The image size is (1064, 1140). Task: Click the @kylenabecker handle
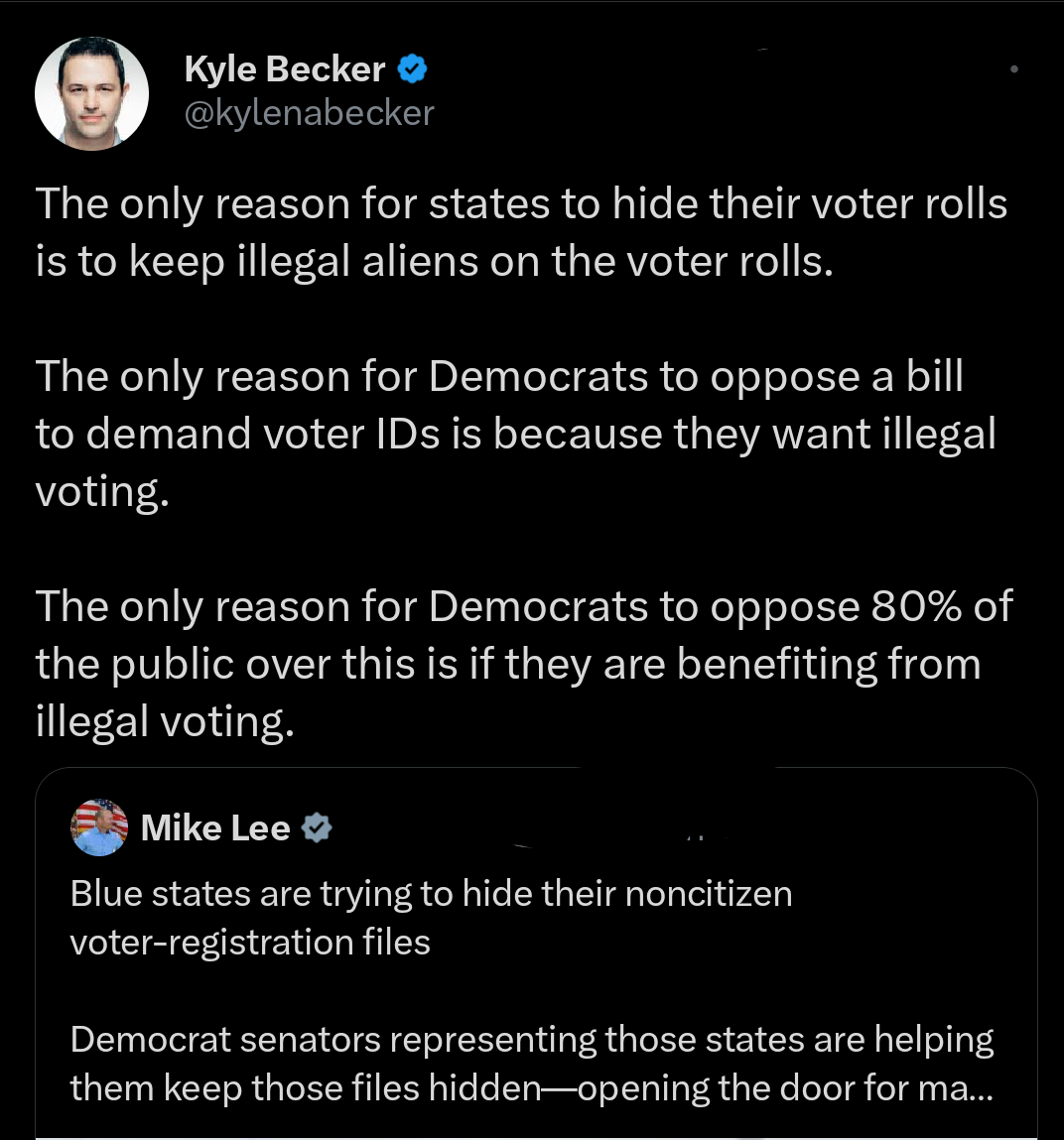[x=309, y=112]
